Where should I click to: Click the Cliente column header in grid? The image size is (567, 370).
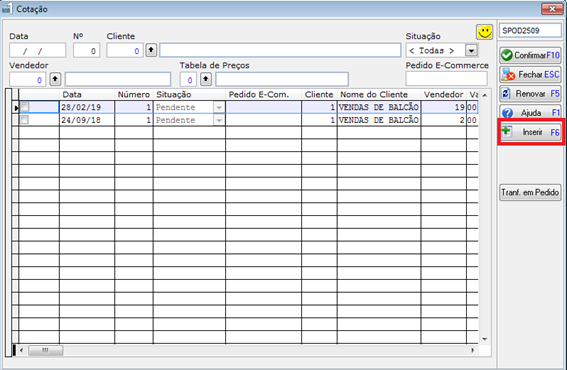click(x=319, y=94)
